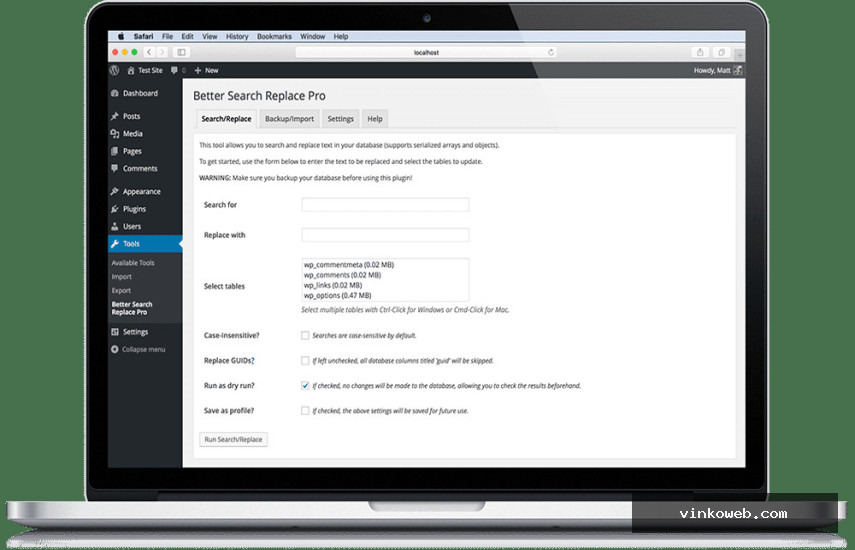Enable the Save as profile checkbox
855x550 pixels.
(x=305, y=410)
